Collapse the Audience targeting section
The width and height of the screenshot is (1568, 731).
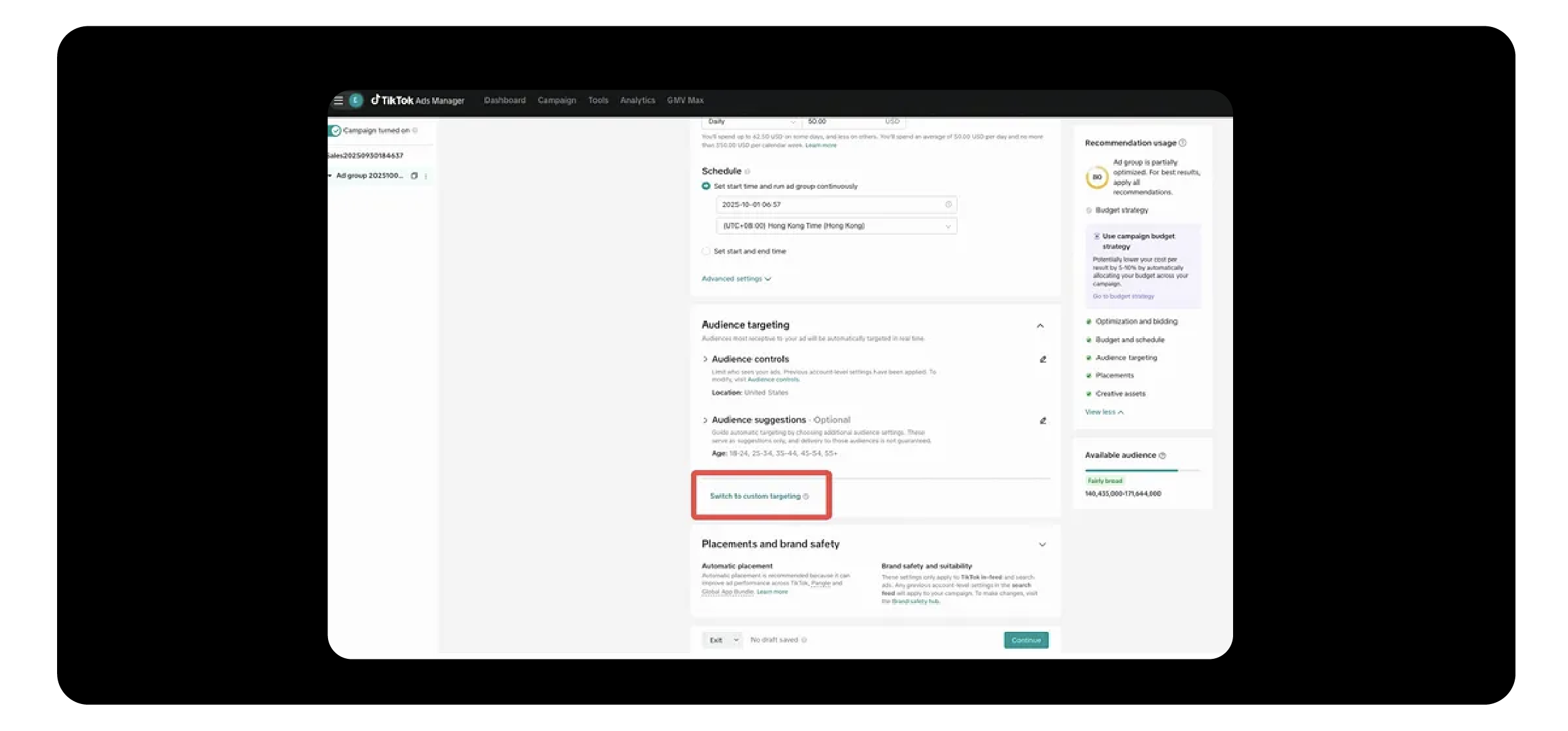1040,326
